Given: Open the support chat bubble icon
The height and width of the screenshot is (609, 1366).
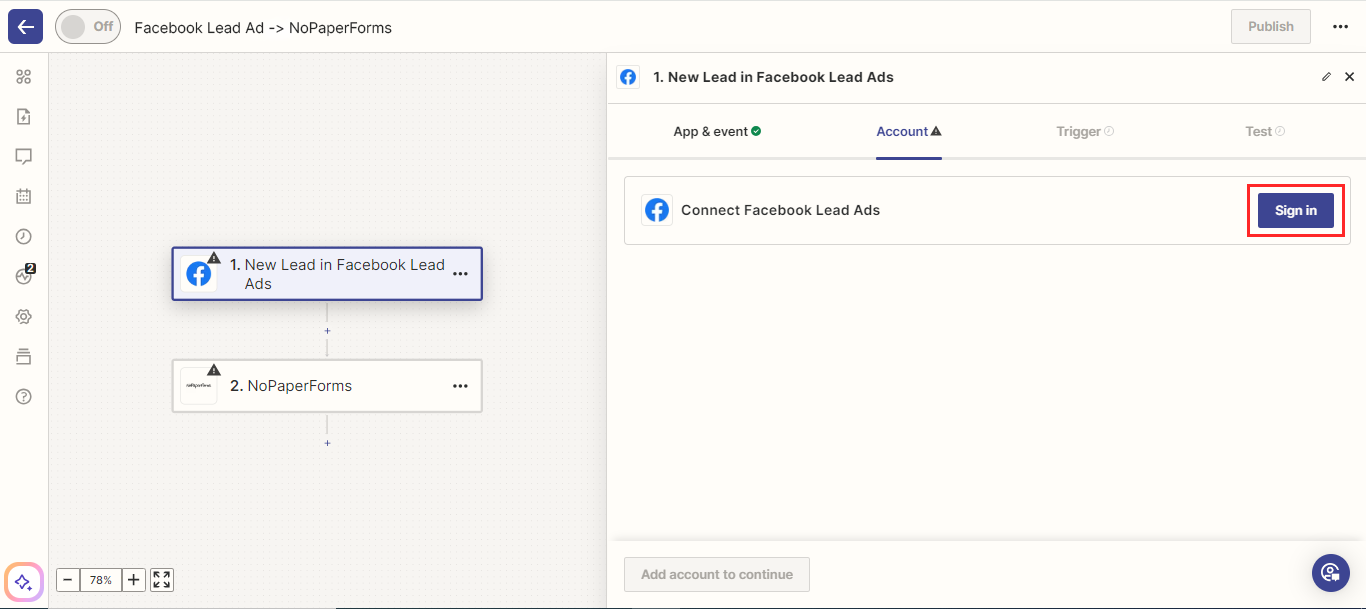Looking at the screenshot, I should [x=1331, y=572].
